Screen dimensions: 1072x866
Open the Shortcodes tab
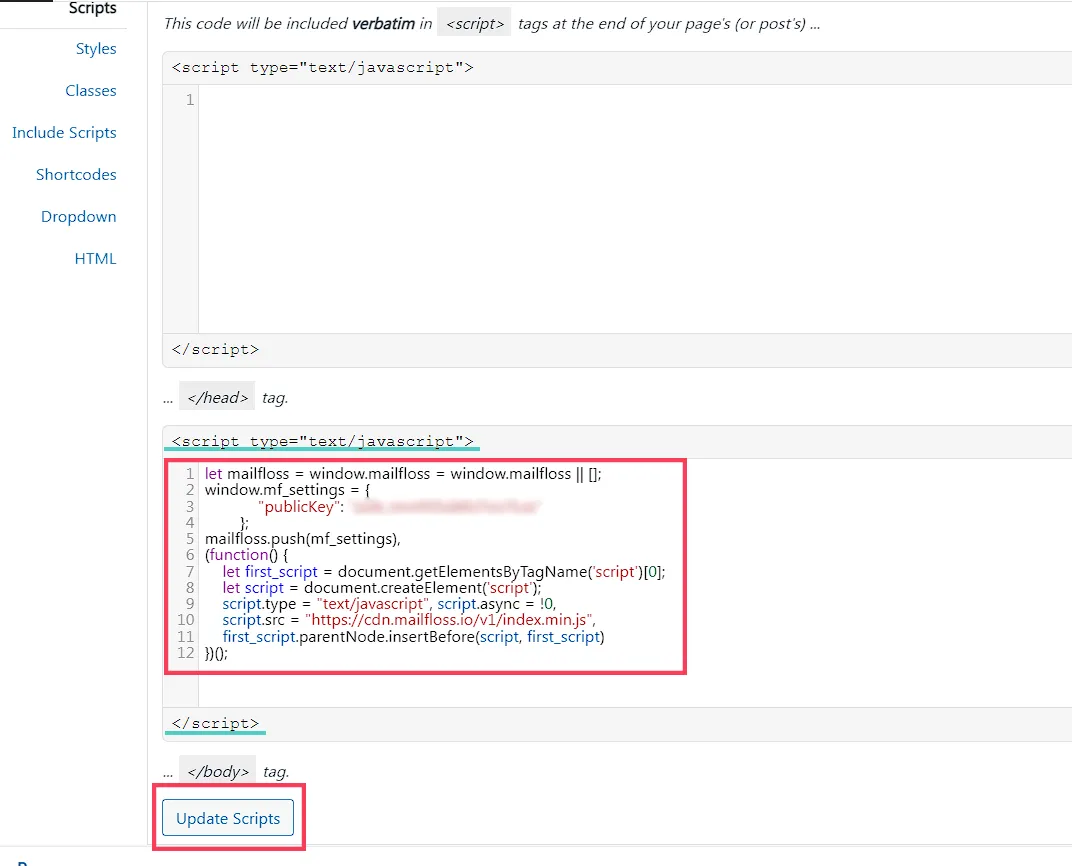coord(76,174)
